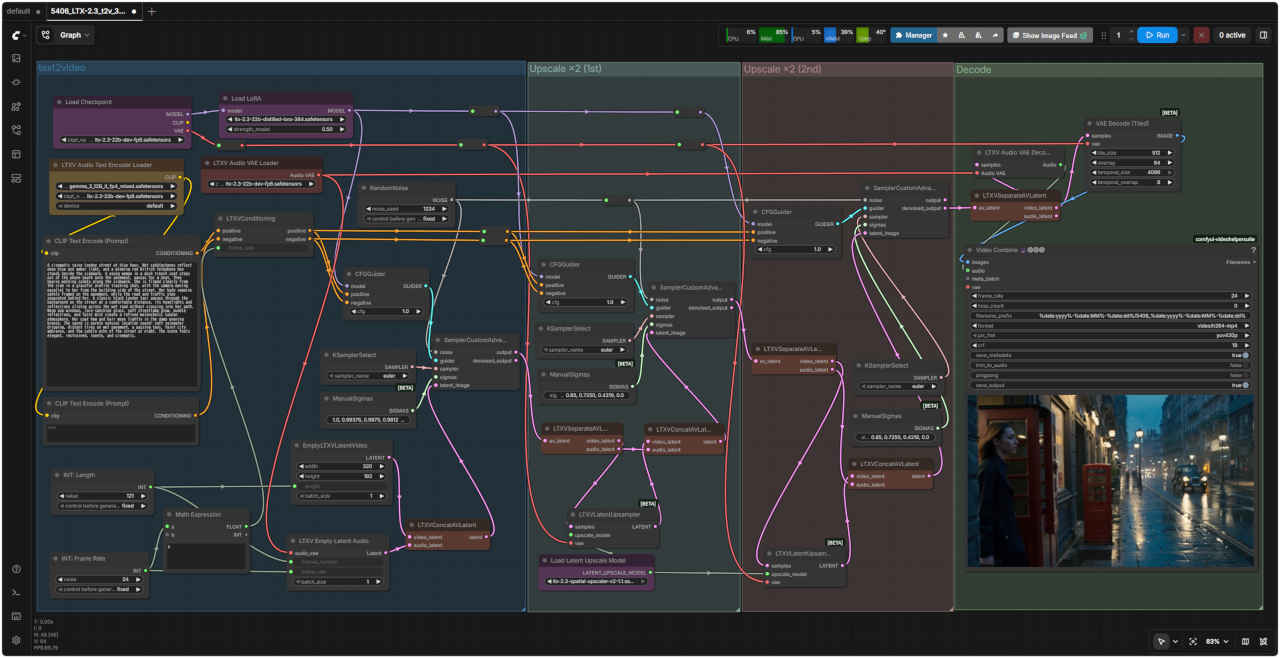This screenshot has width=1280, height=658.
Task: Open the Graph dropdown
Action: (75, 35)
